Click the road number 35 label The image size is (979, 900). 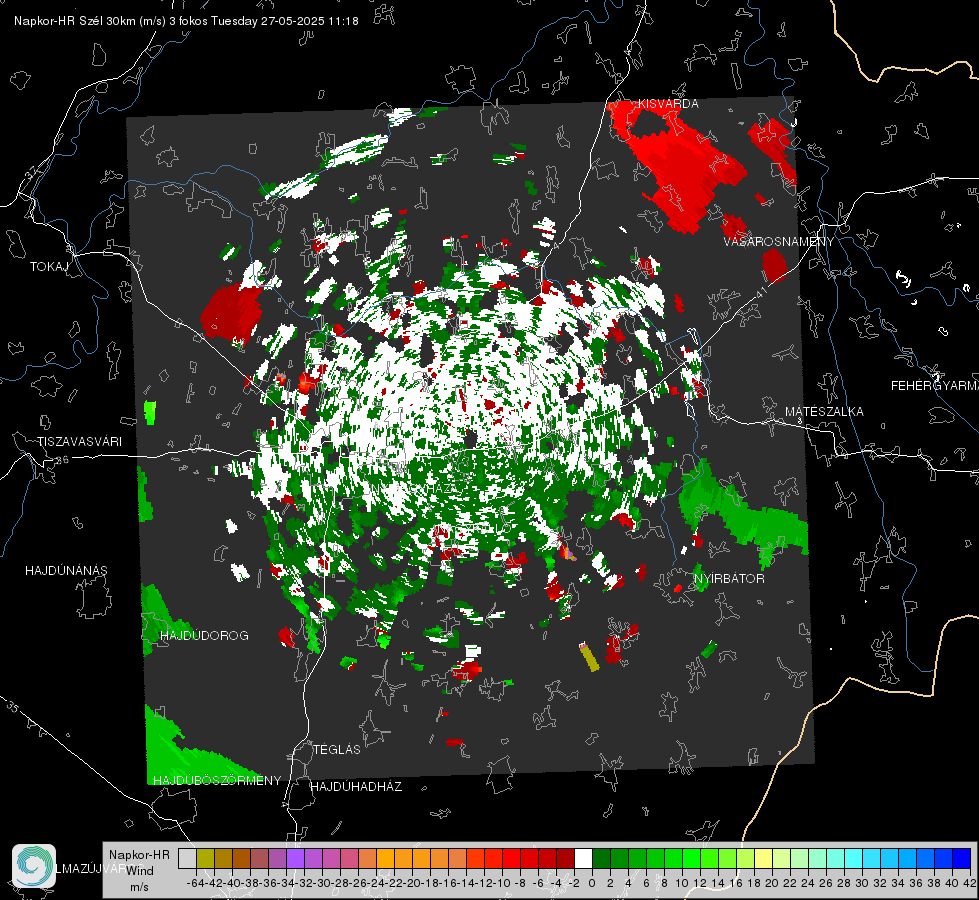(13, 708)
